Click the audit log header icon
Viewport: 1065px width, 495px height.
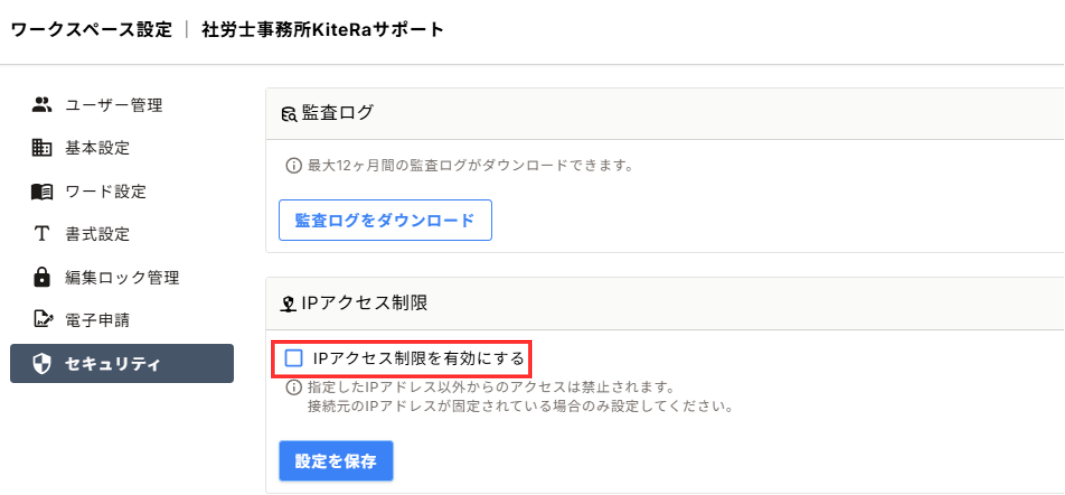288,113
